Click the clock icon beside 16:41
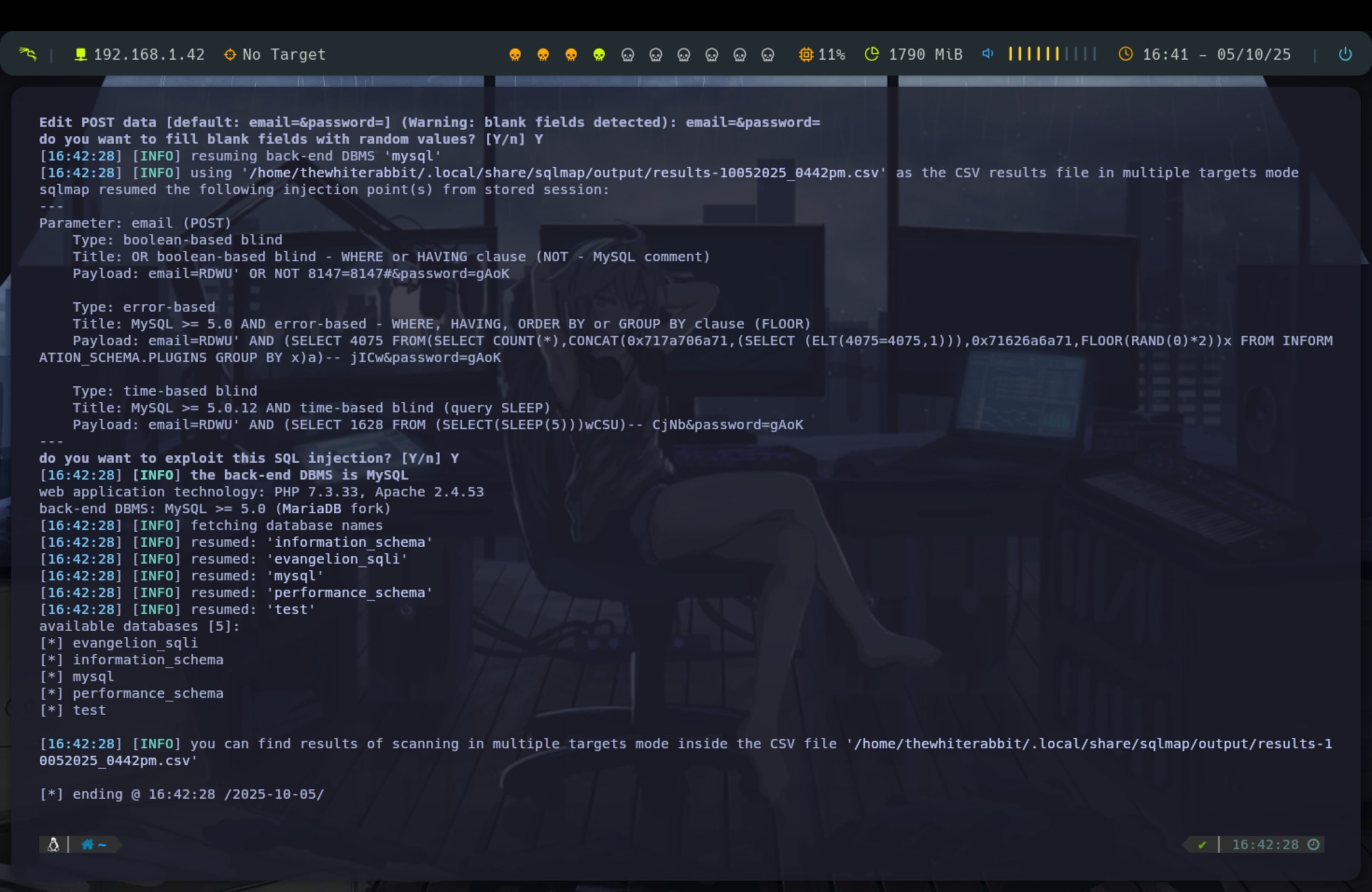Screen dimensions: 1372x892 click(1125, 54)
